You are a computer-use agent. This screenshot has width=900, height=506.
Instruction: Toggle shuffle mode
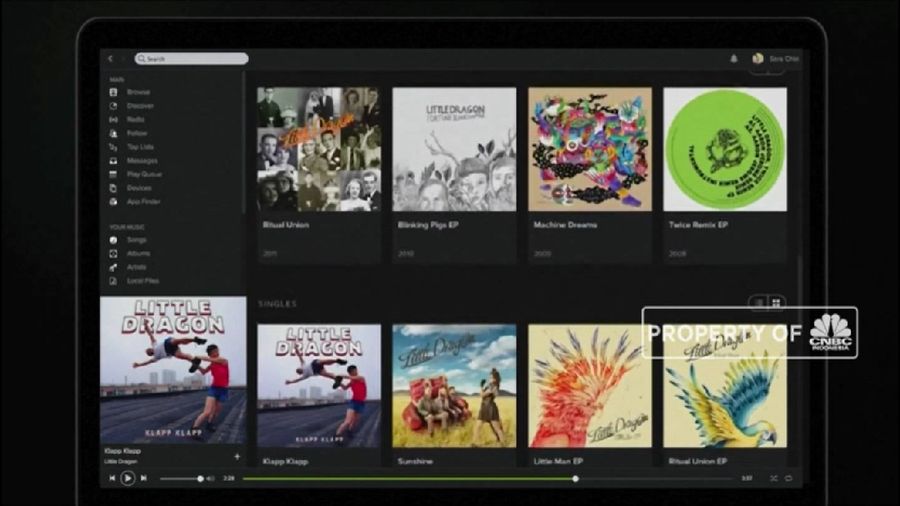tap(773, 478)
